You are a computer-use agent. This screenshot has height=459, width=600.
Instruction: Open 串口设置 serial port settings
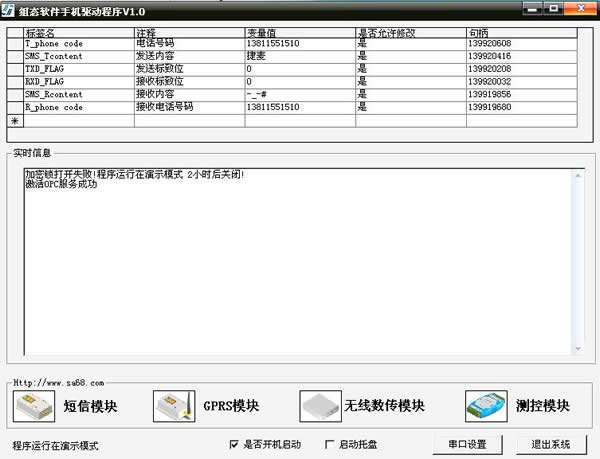[467, 444]
